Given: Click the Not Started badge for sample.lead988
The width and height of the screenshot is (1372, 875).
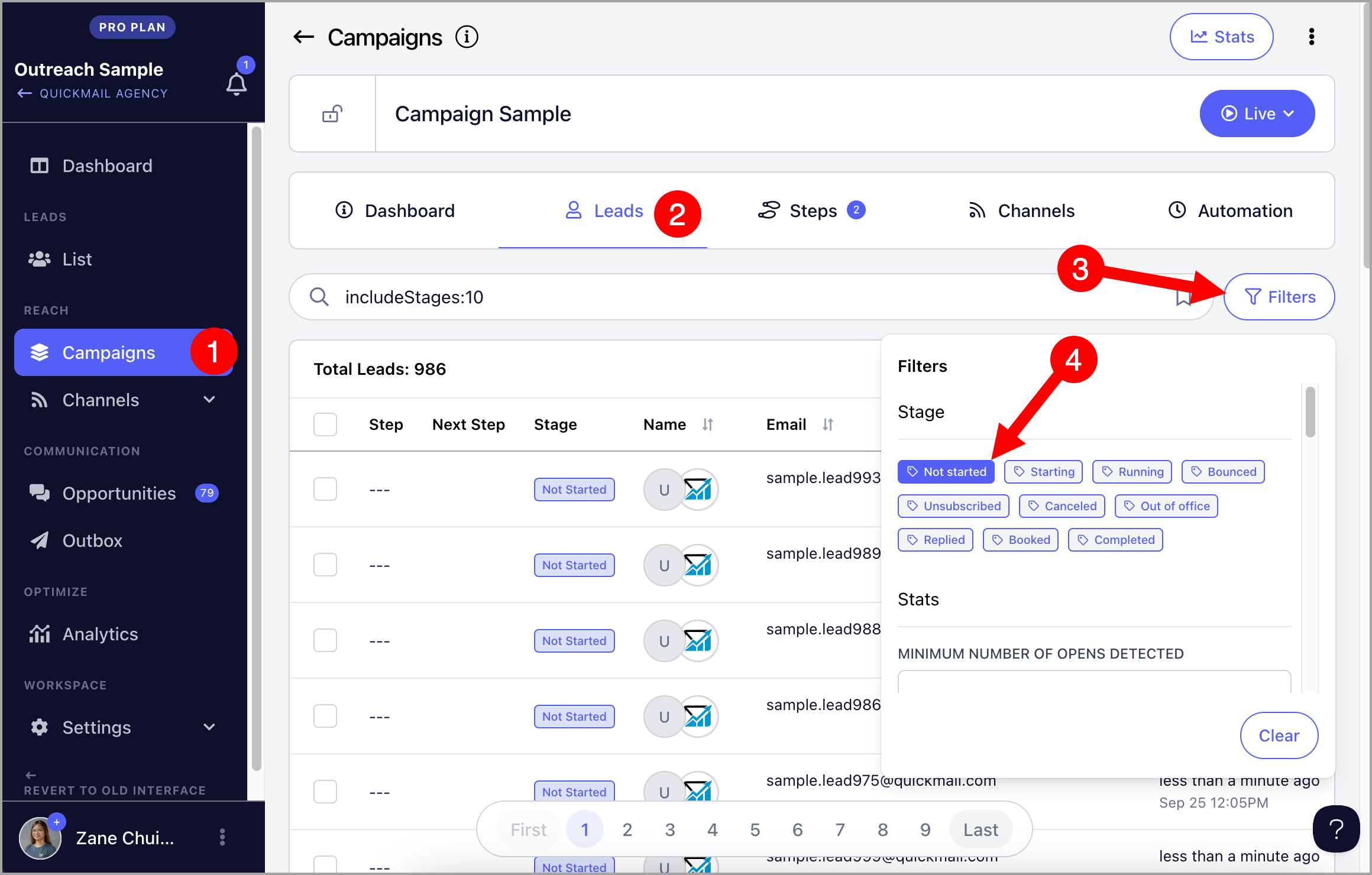Looking at the screenshot, I should pyautogui.click(x=574, y=641).
